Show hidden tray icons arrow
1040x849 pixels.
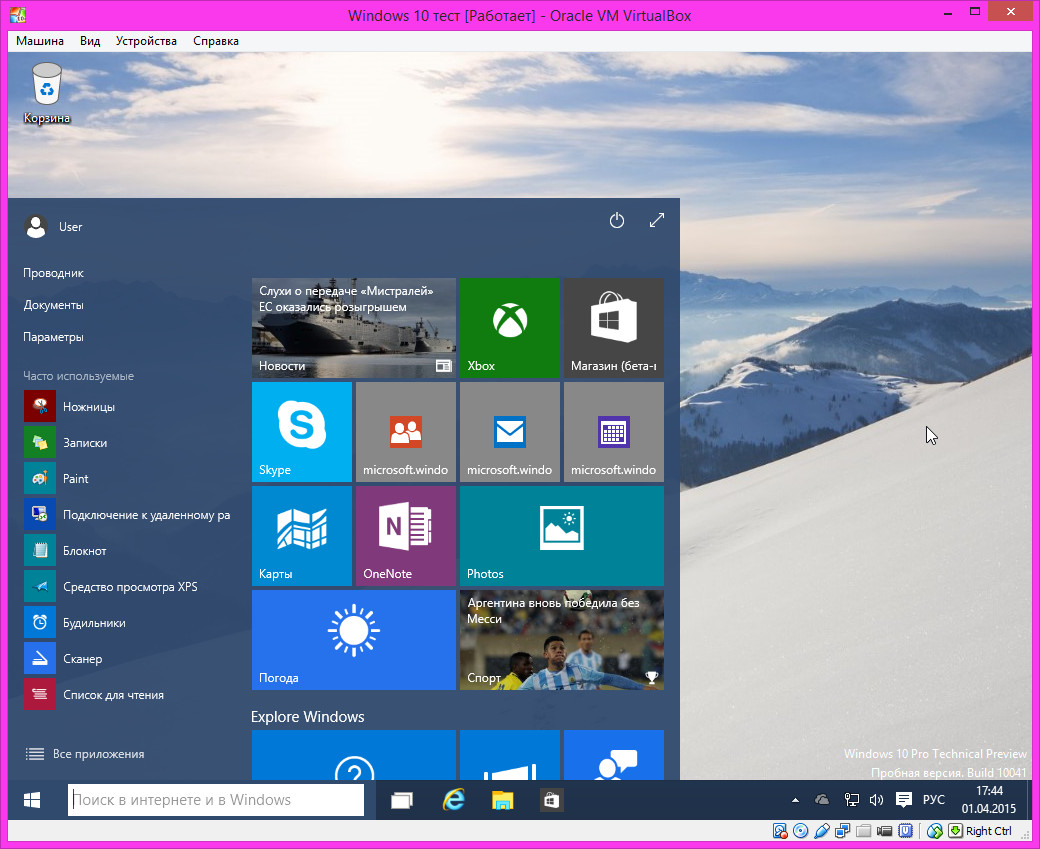[x=795, y=800]
